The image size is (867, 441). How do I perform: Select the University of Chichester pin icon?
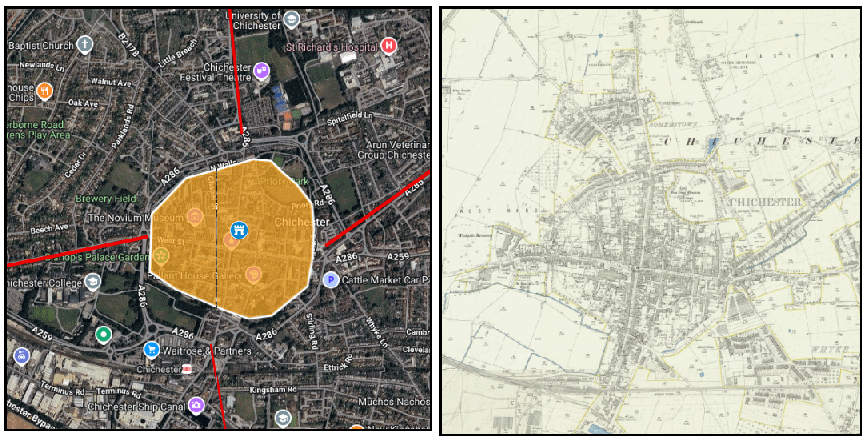291,22
